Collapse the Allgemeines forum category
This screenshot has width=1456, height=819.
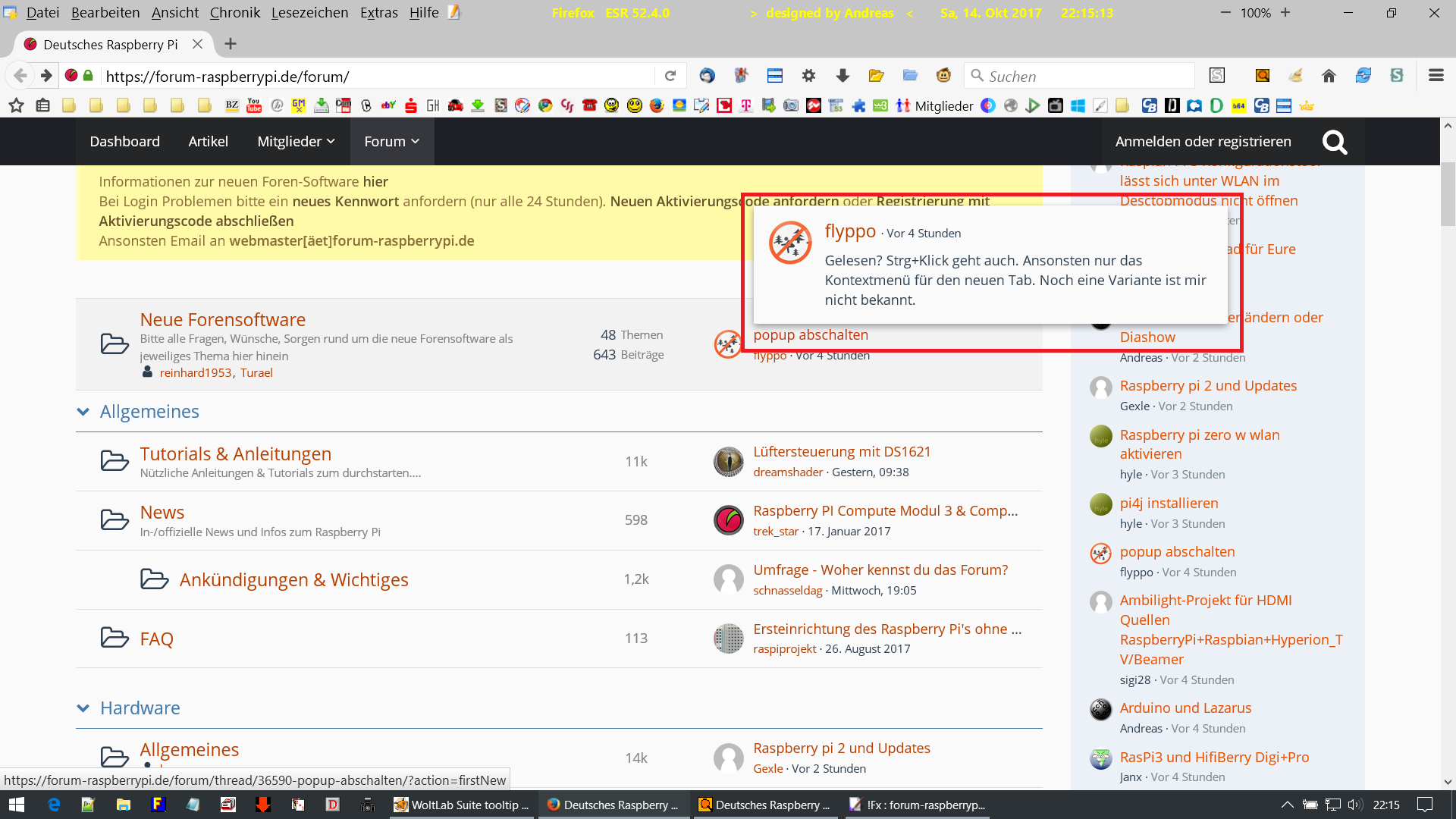point(83,412)
